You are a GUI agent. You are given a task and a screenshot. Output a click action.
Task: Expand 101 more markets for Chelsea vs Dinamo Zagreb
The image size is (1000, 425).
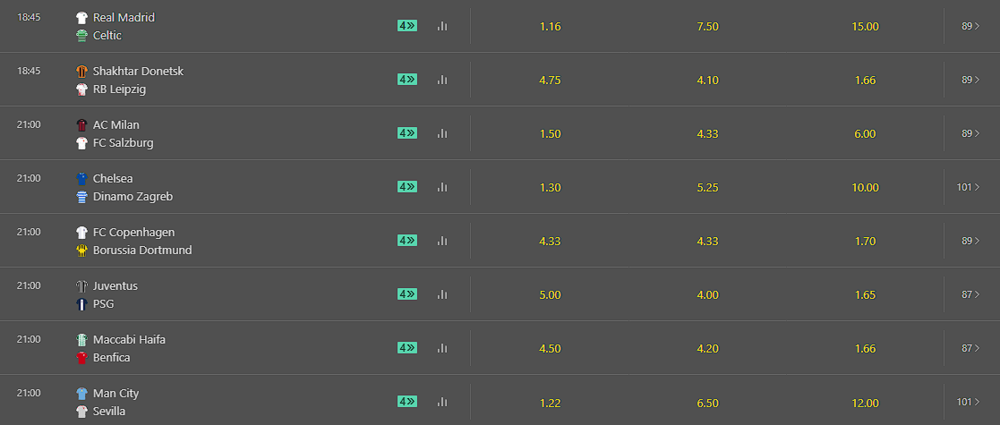(x=968, y=187)
